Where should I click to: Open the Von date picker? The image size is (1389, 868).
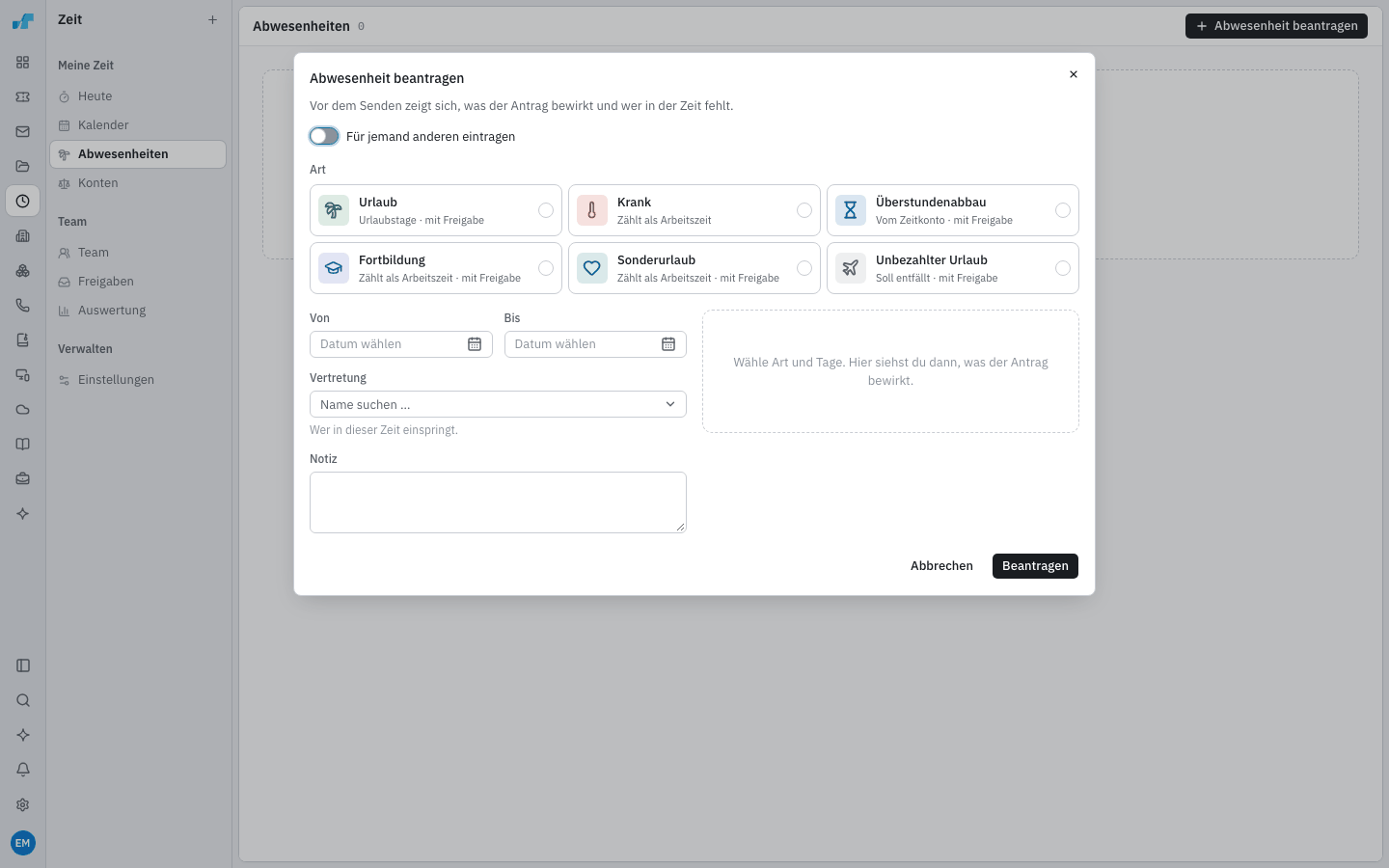coord(401,344)
